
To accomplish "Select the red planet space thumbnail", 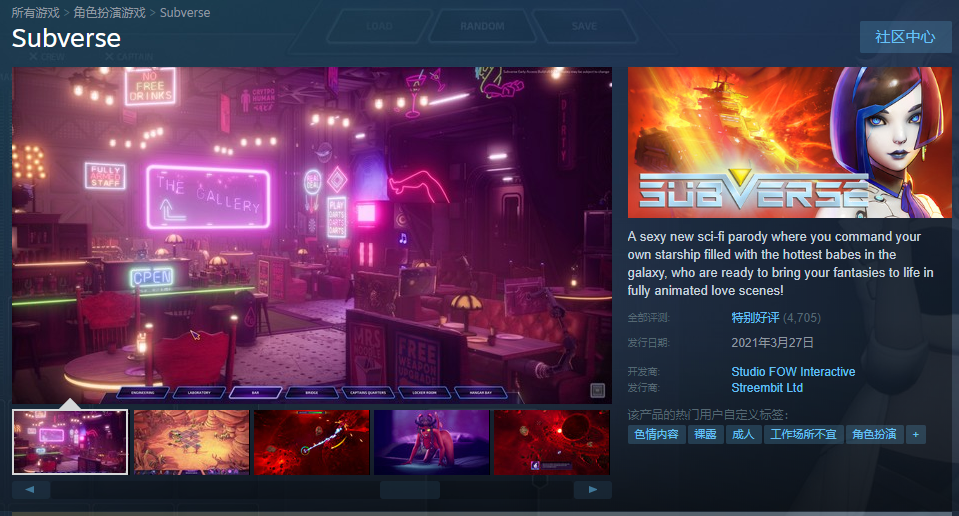I will click(x=552, y=442).
